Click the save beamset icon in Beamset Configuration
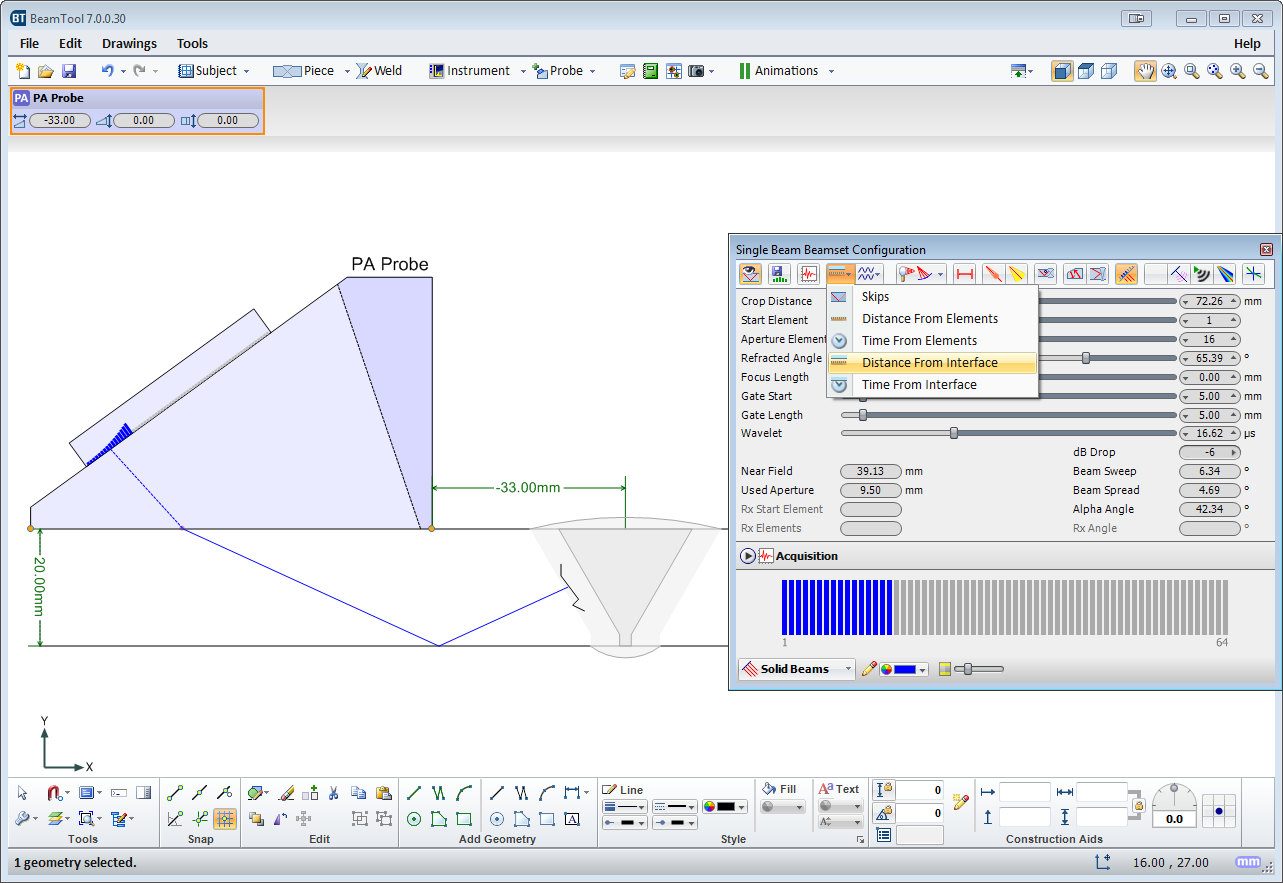Viewport: 1283px width, 883px height. [779, 273]
